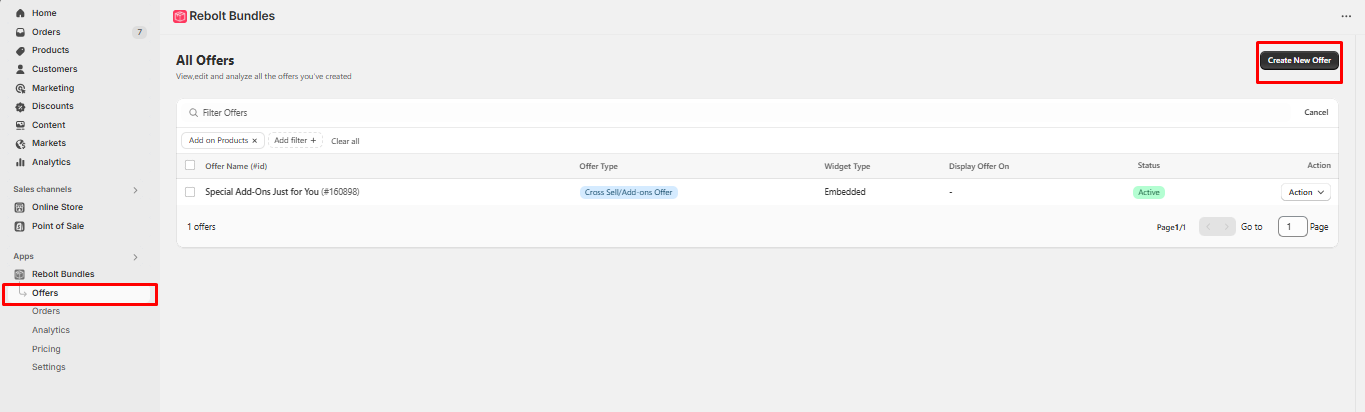Click the Content image icon
1365x412 pixels.
(20, 125)
